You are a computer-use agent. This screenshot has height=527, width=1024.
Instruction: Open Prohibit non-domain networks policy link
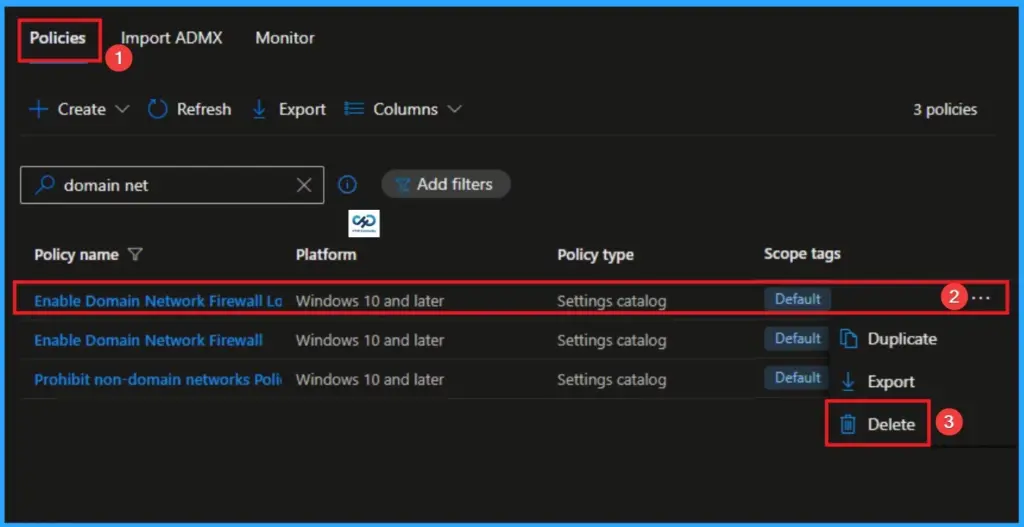pos(158,379)
